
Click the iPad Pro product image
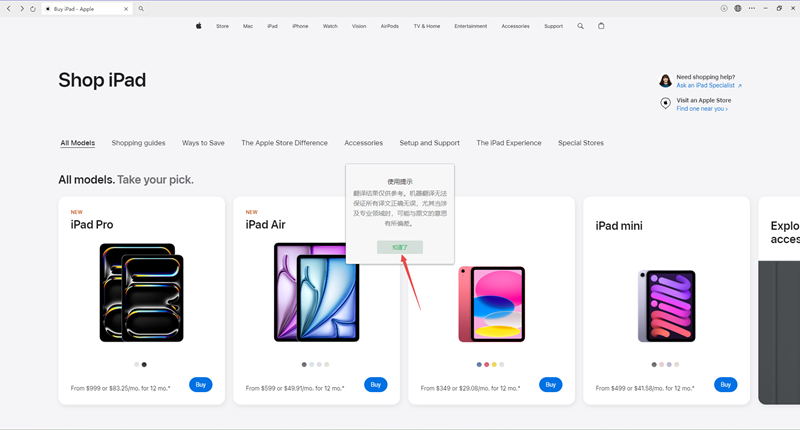[141, 293]
